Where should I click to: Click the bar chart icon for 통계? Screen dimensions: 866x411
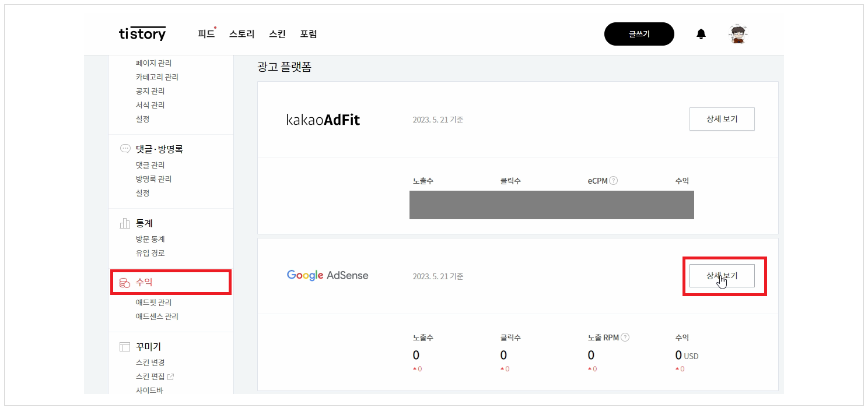[x=125, y=223]
